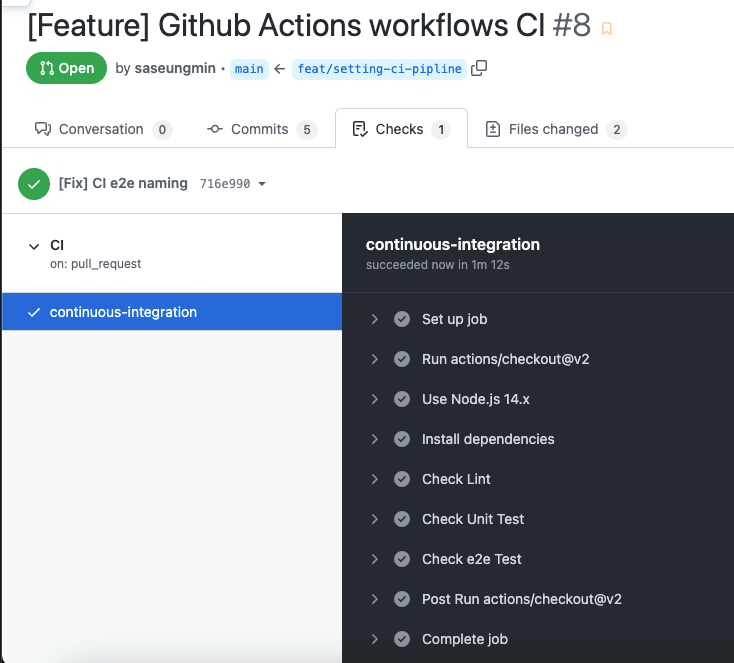Image resolution: width=734 pixels, height=663 pixels.
Task: Click the [Fix] CI e2e naming commit title
Action: (123, 183)
